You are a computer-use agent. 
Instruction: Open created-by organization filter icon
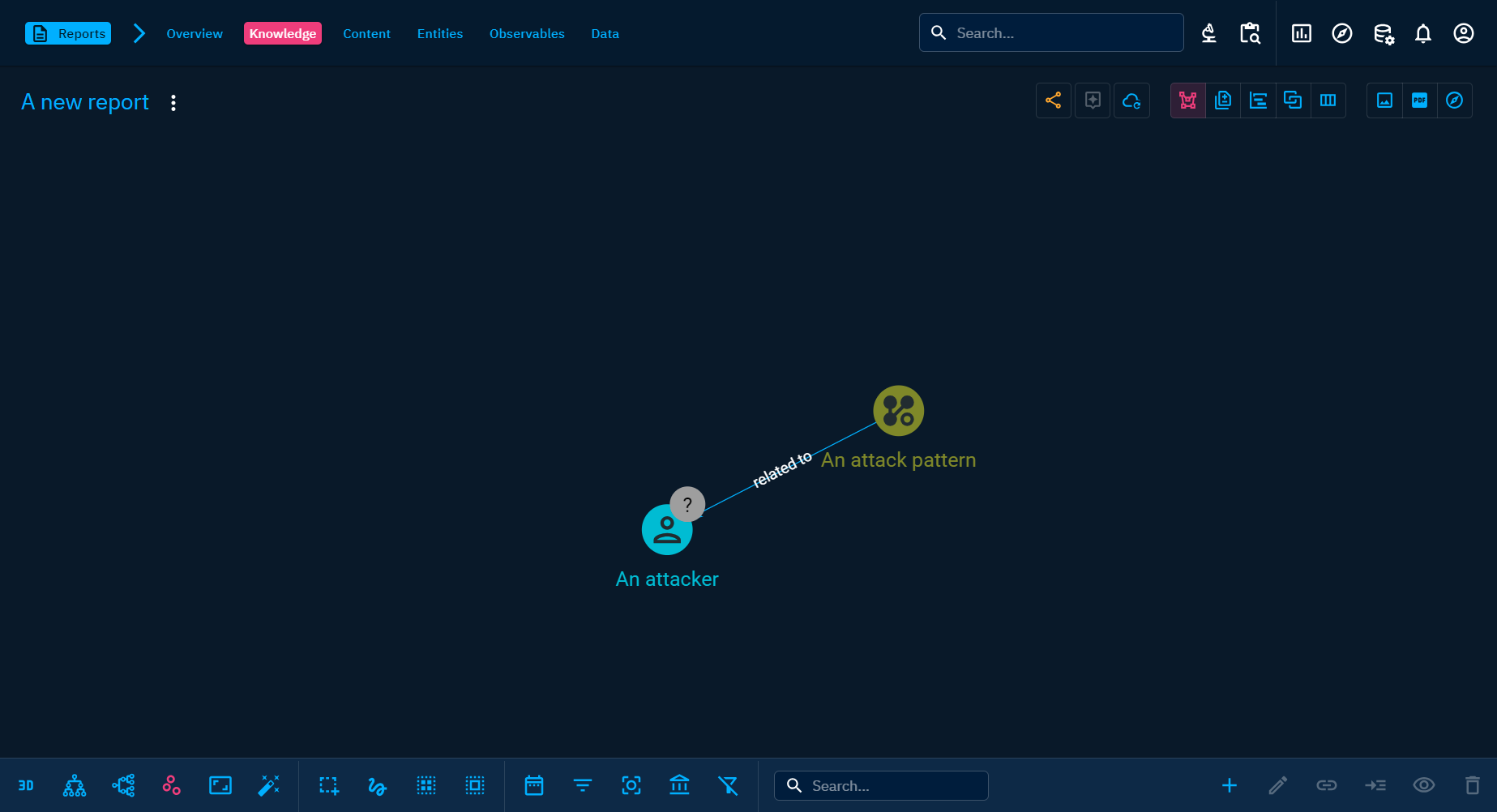click(x=680, y=785)
